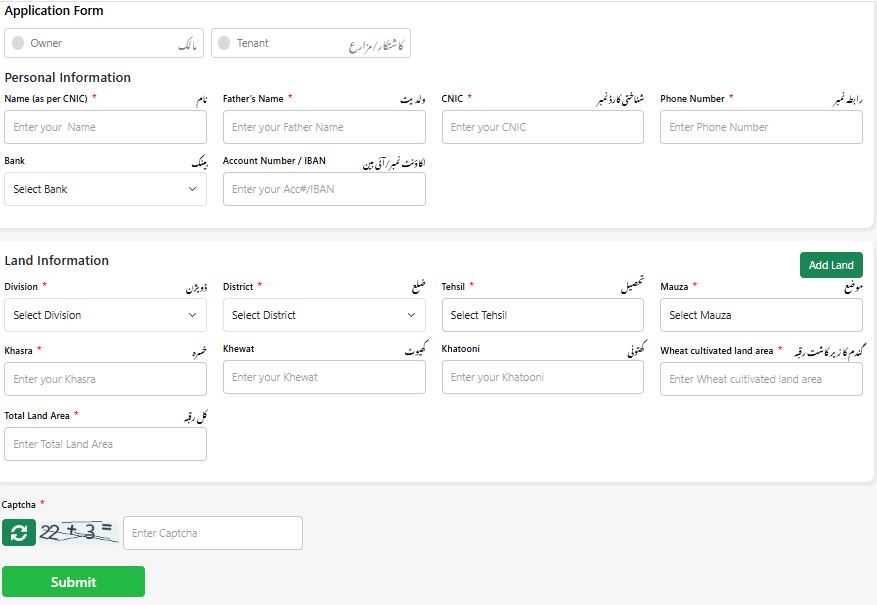The width and height of the screenshot is (877, 605).
Task: Click the 'Mauza' field label
Action: pyautogui.click(x=674, y=286)
